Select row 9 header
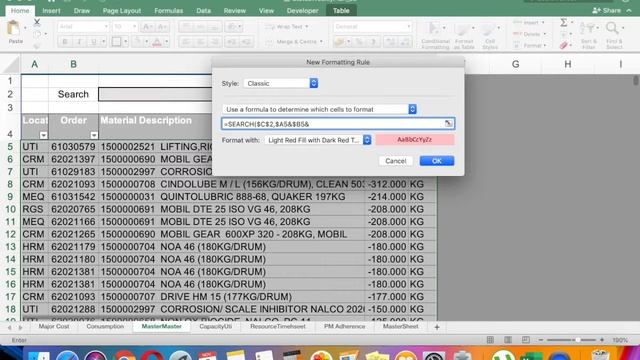 pos(10,197)
